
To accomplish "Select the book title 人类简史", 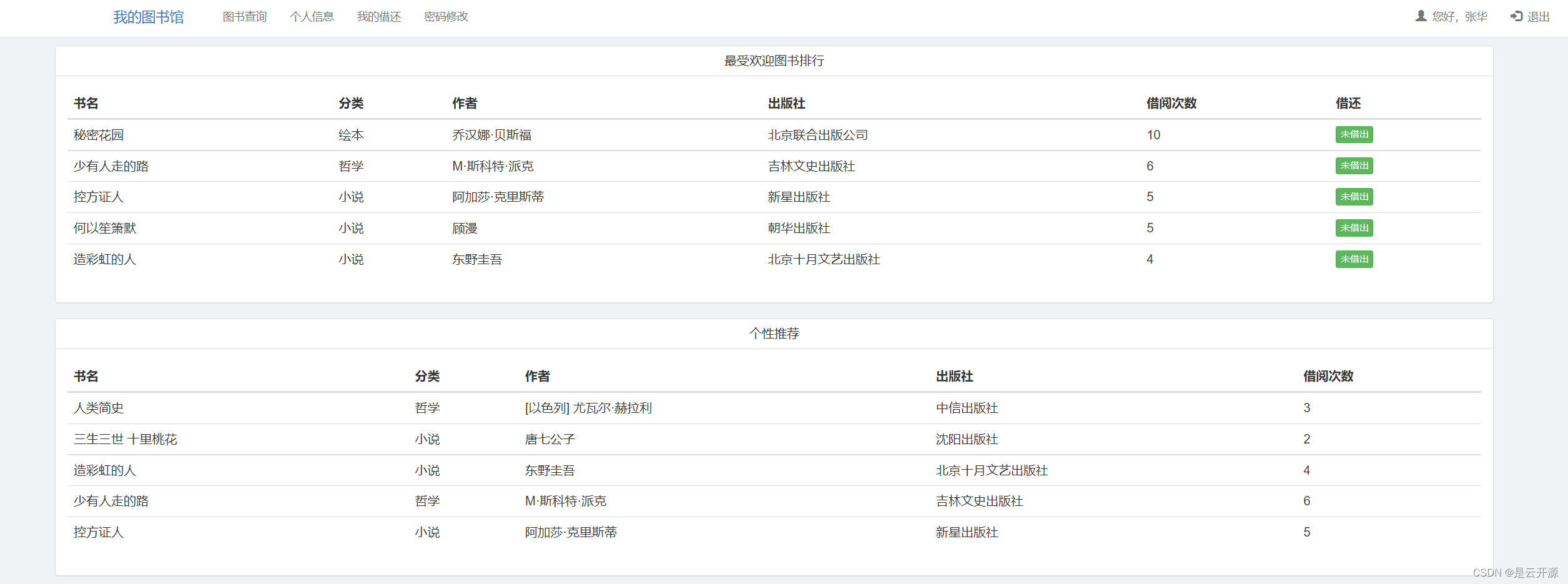I will pos(99,408).
